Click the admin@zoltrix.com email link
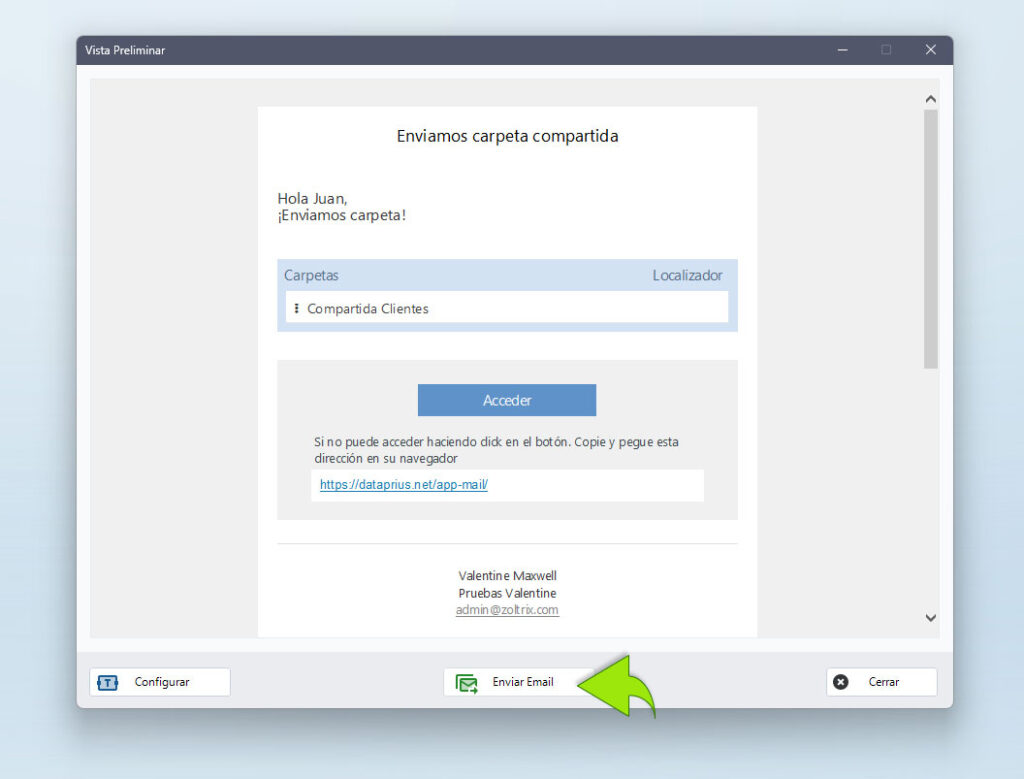Image resolution: width=1024 pixels, height=779 pixels. [x=507, y=610]
